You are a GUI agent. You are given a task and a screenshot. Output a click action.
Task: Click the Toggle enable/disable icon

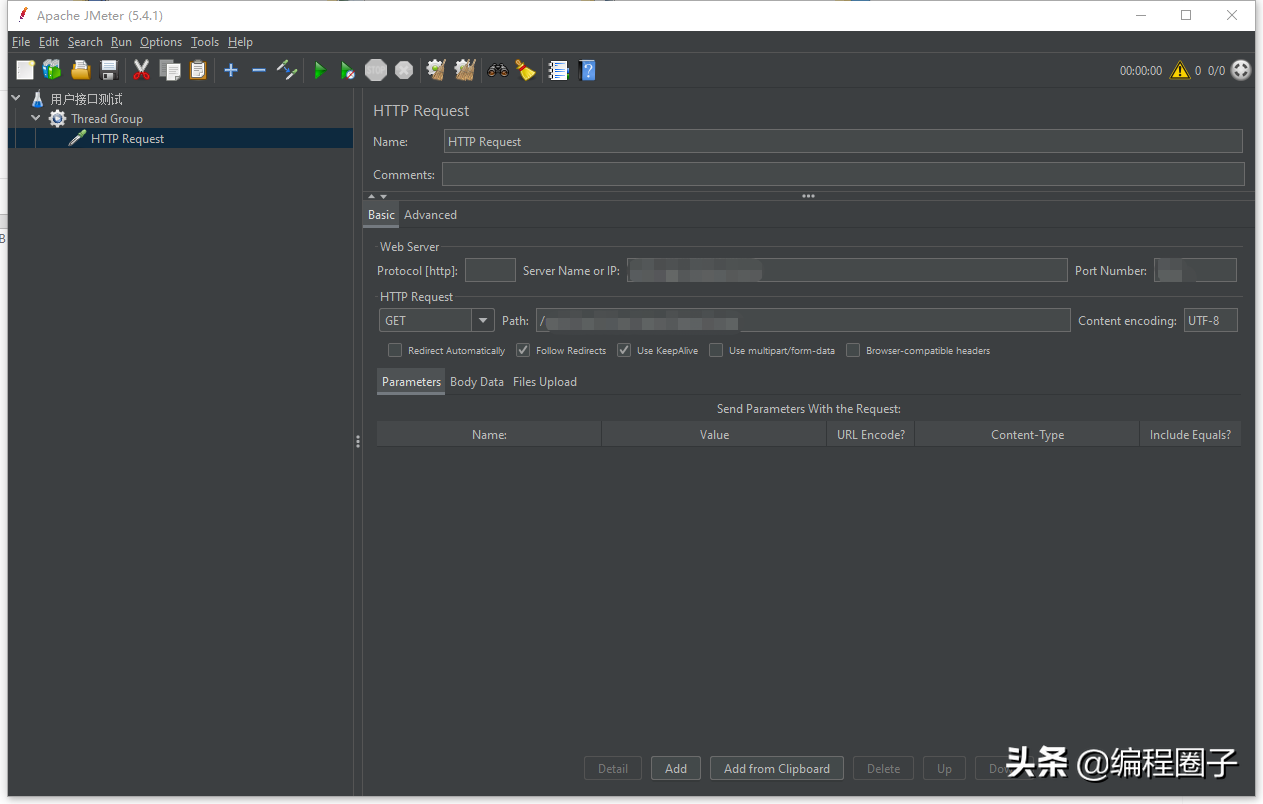tap(287, 70)
